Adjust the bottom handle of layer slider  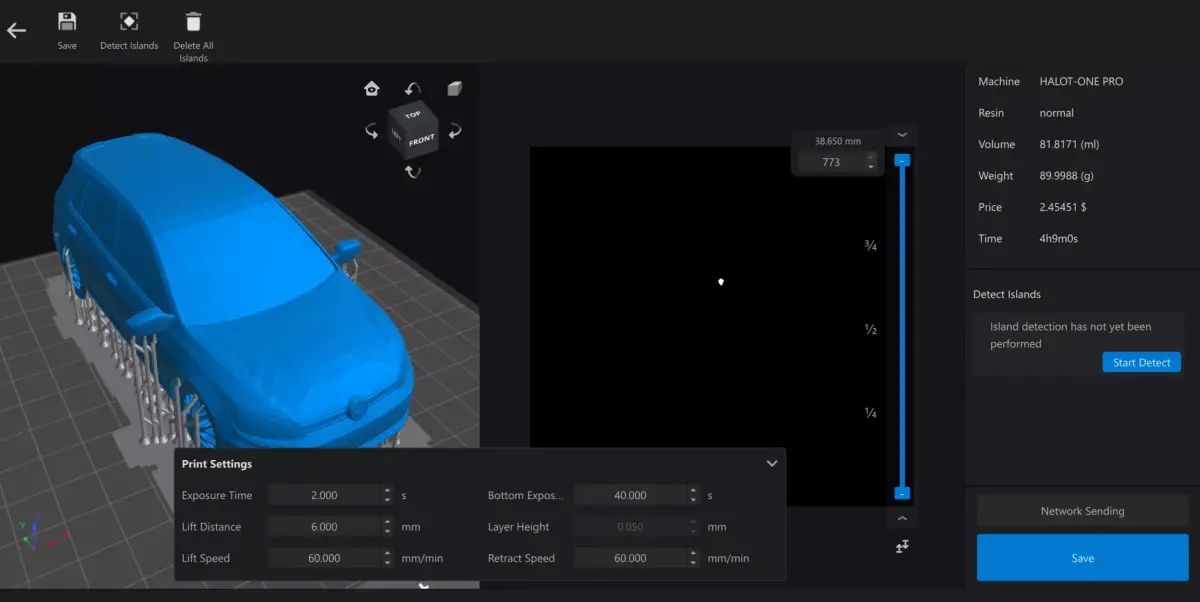pos(902,493)
